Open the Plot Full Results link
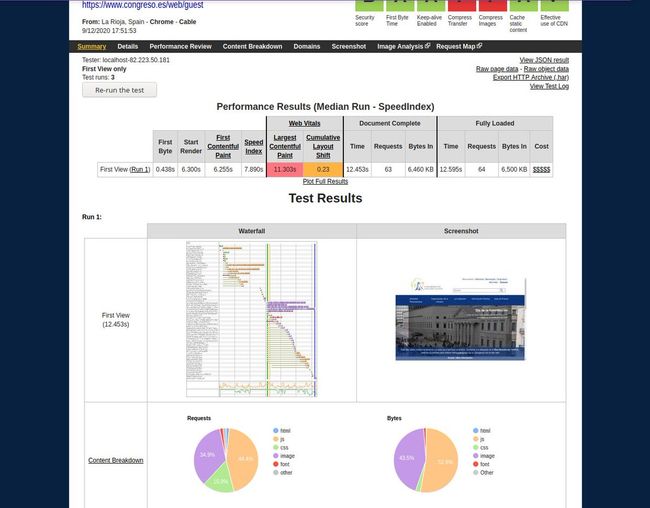 pos(325,181)
